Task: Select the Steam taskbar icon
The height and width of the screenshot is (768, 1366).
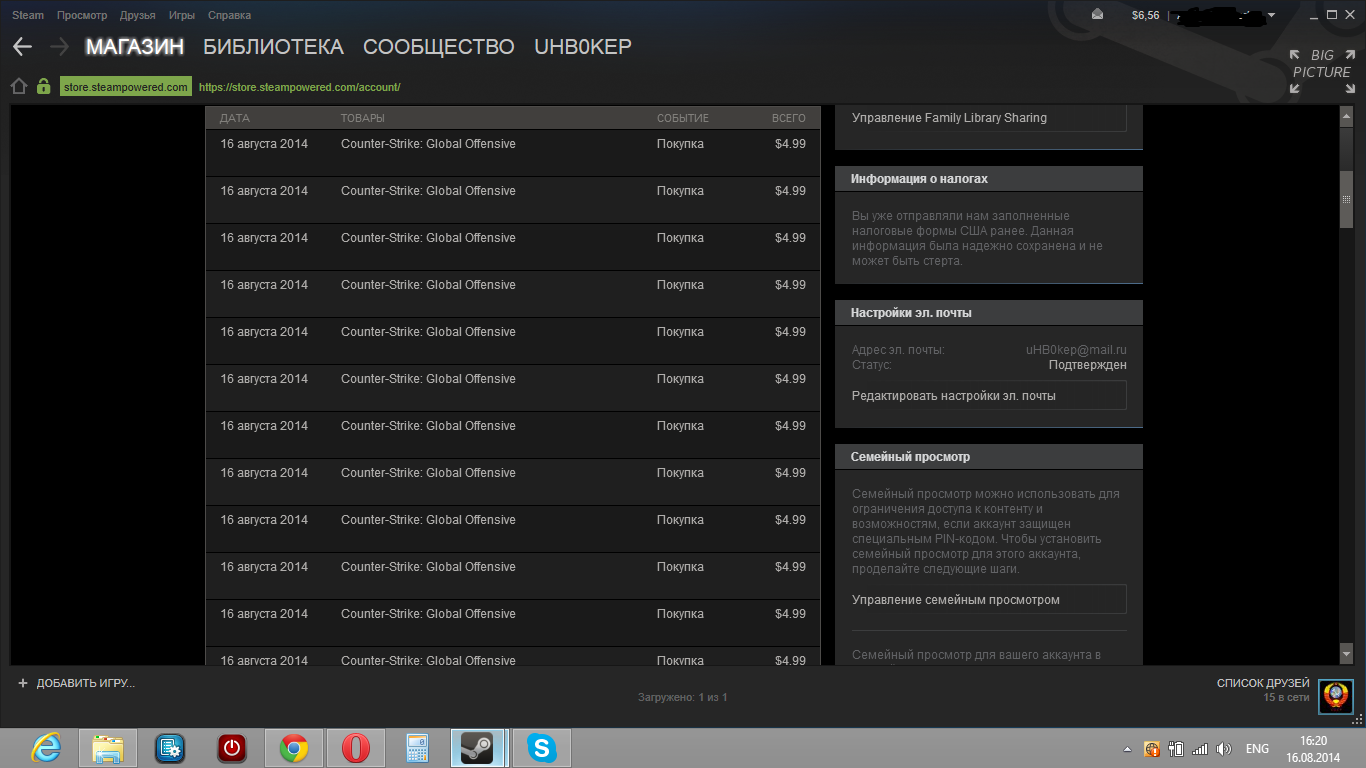Action: (477, 748)
